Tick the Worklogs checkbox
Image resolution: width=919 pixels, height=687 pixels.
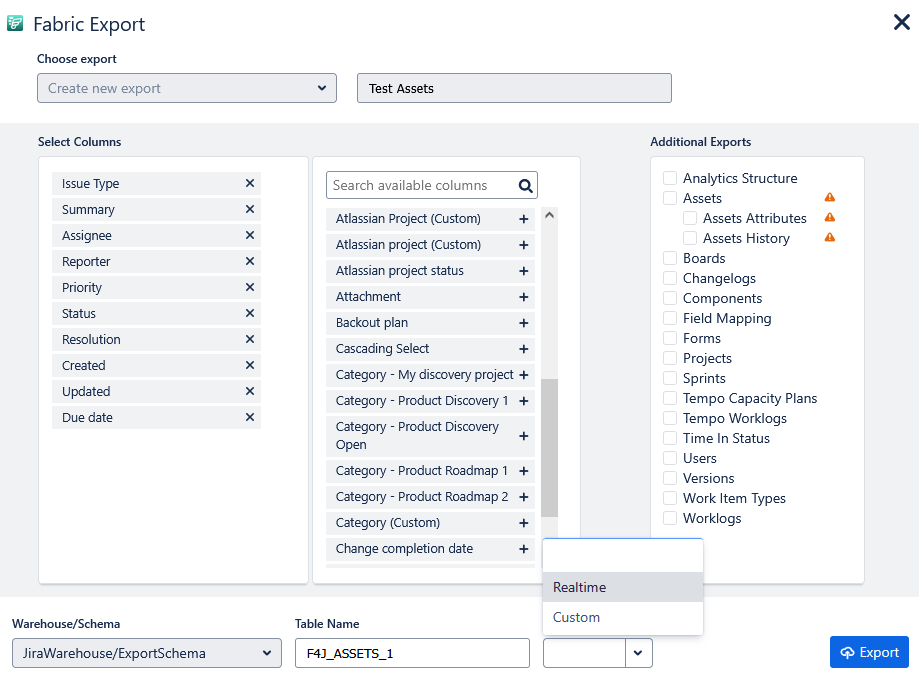point(670,518)
